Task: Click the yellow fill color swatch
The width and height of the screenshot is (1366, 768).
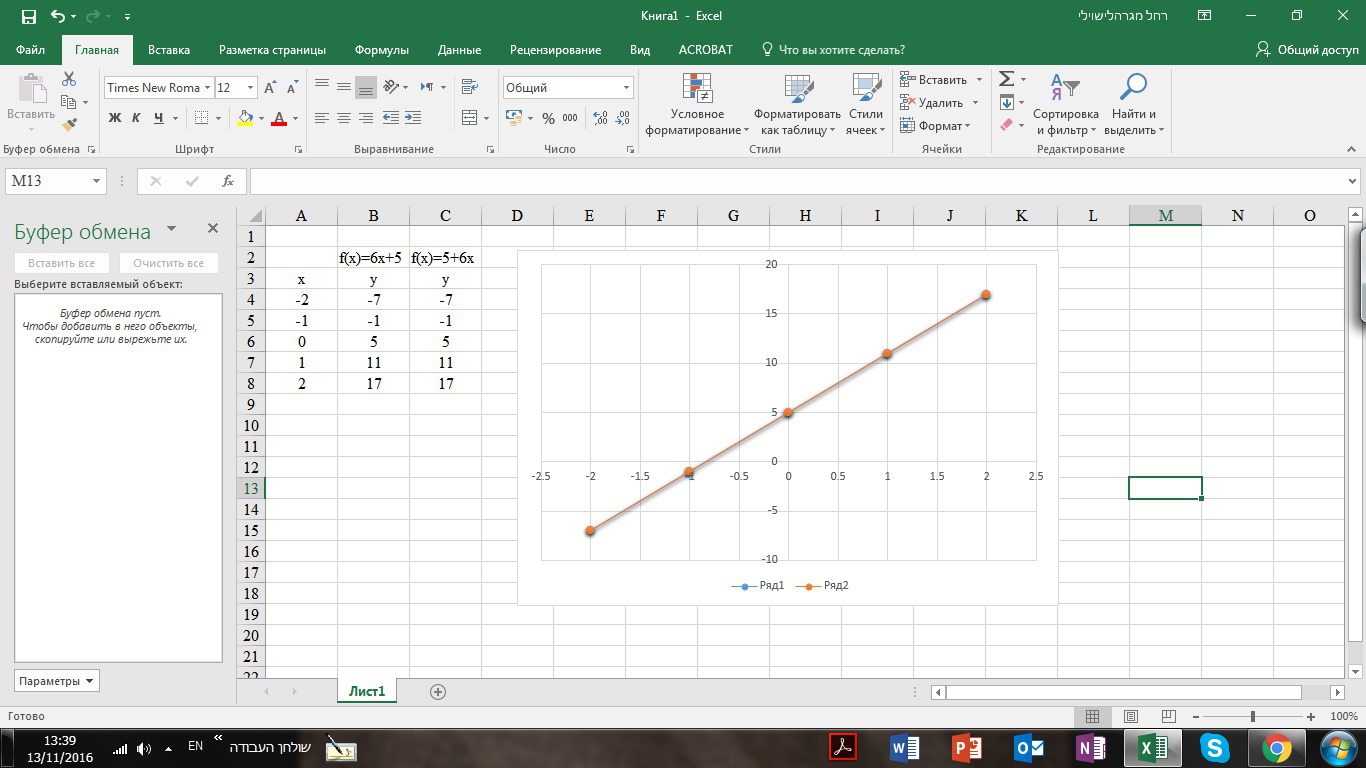Action: coord(245,118)
